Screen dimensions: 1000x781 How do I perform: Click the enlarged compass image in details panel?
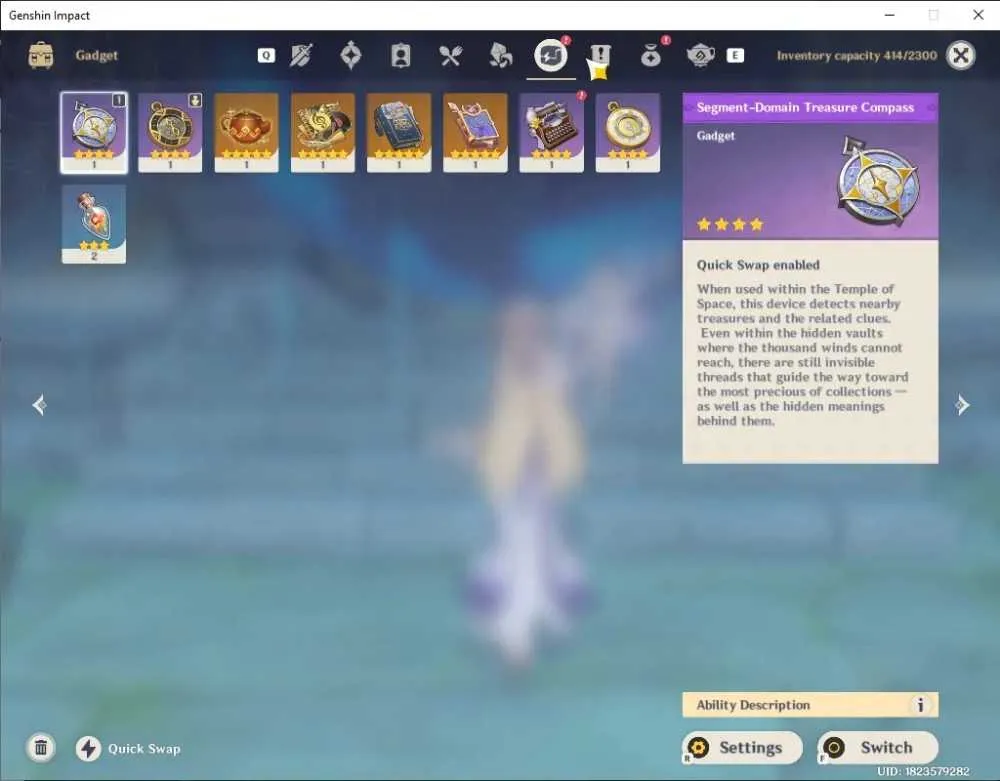tap(878, 181)
